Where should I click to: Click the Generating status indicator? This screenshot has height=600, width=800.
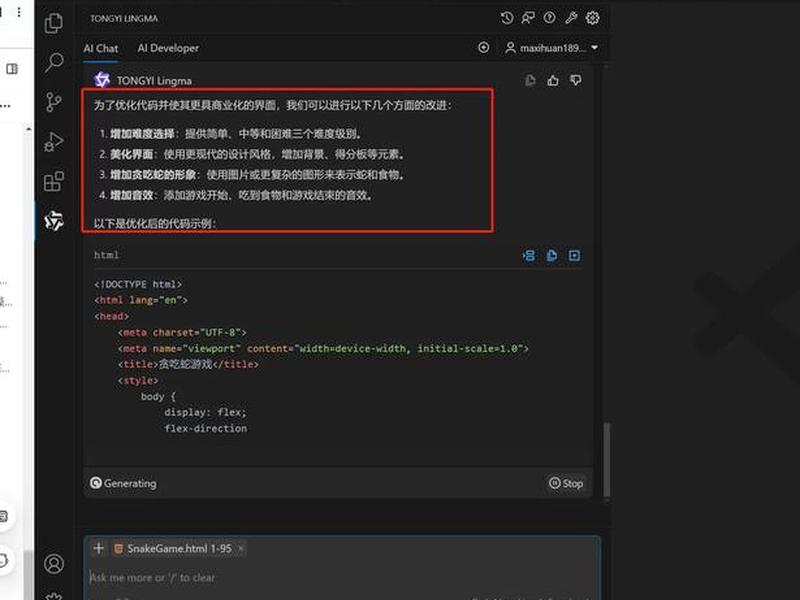point(123,483)
